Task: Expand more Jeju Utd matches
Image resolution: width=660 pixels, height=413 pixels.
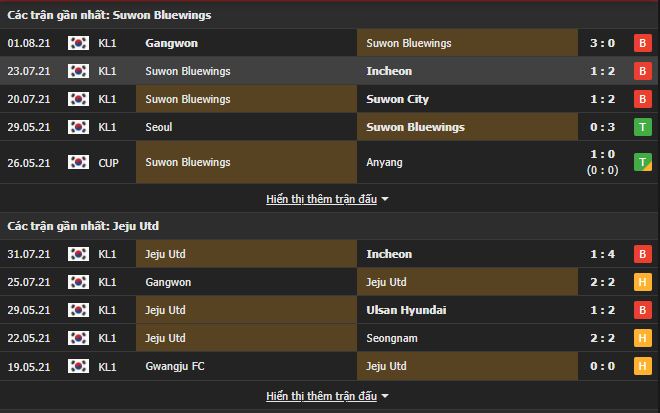Action: pos(327,396)
